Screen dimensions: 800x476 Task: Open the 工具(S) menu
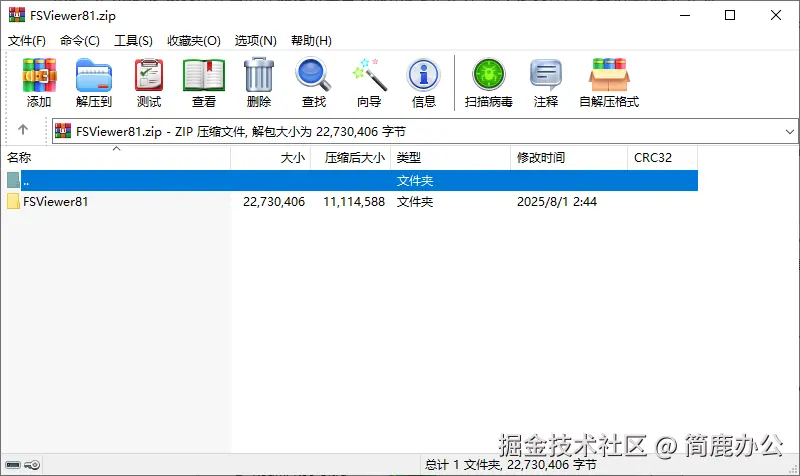pos(133,40)
